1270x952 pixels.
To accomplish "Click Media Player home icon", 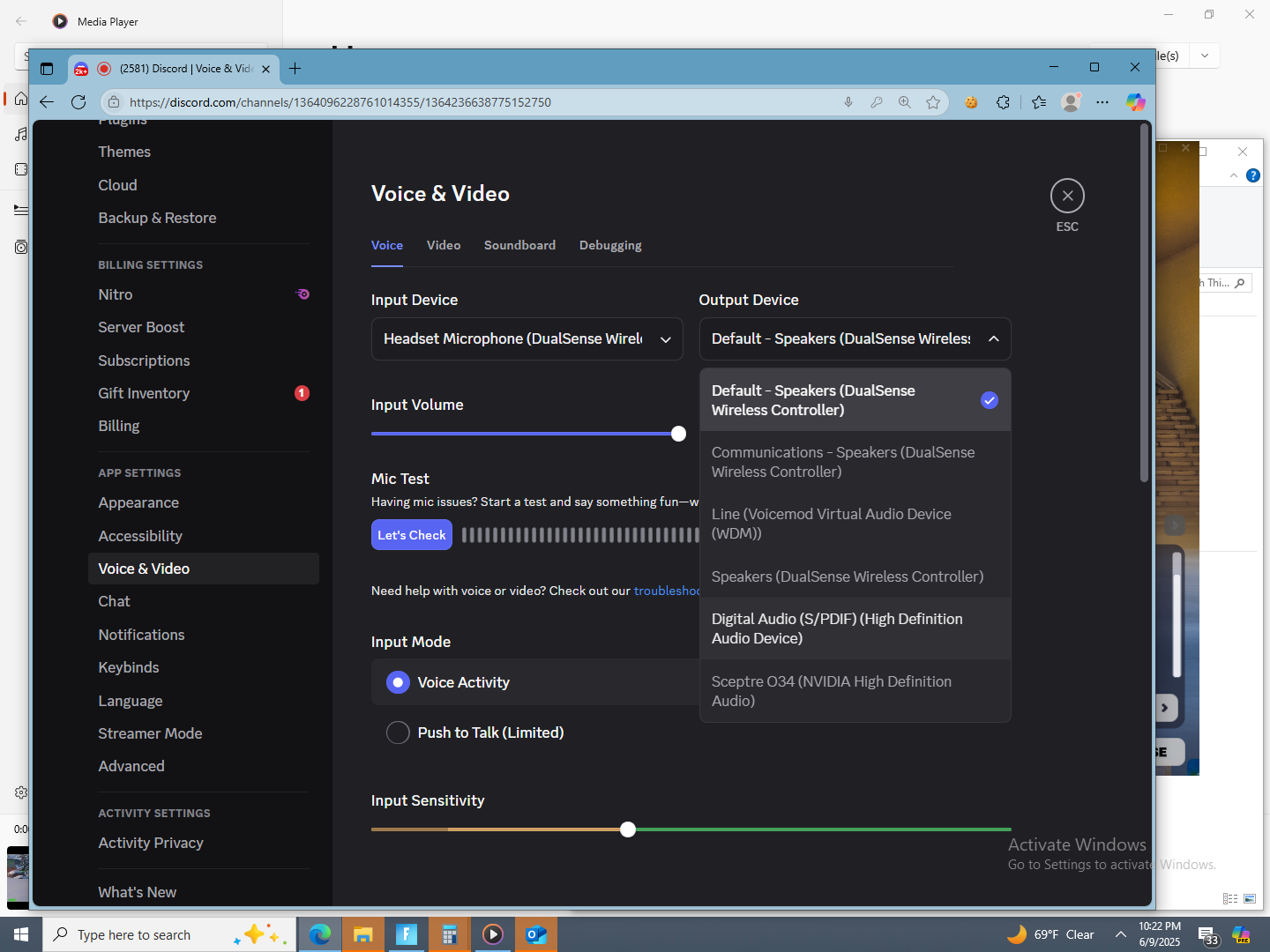I will 21,99.
